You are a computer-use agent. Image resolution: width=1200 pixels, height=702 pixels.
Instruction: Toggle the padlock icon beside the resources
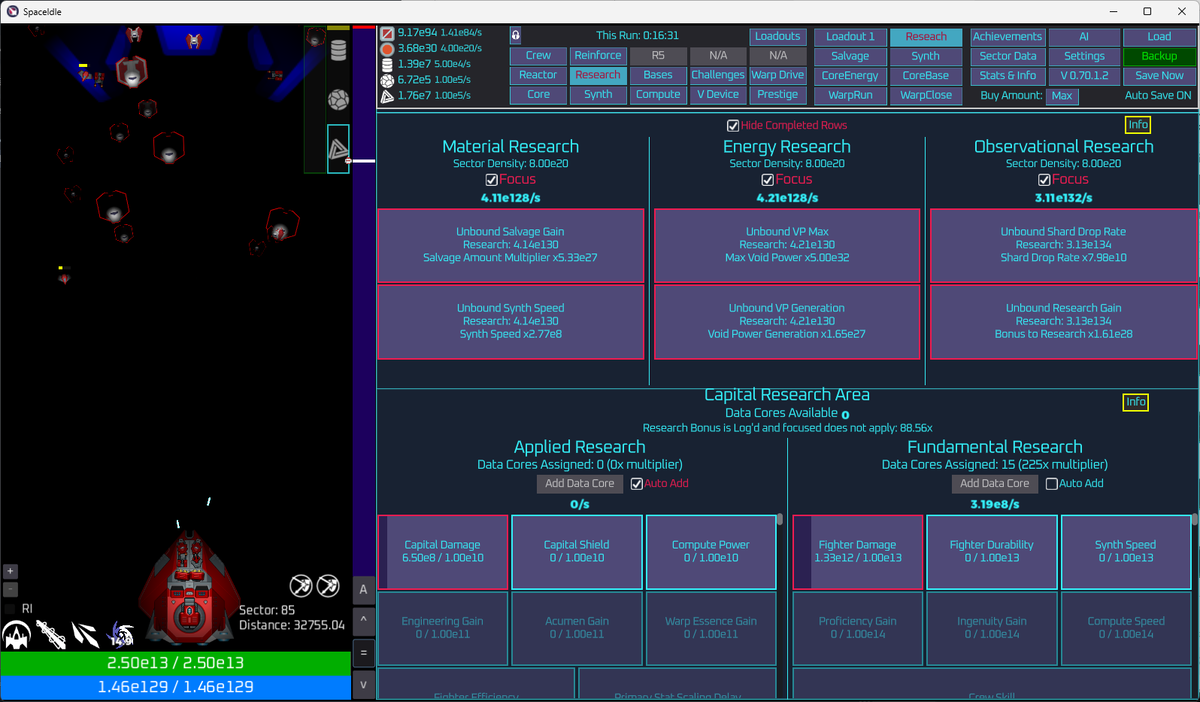click(x=515, y=34)
